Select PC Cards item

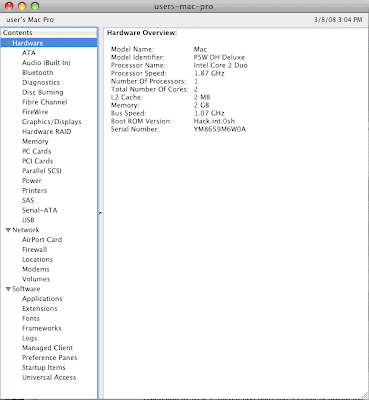pyautogui.click(x=36, y=151)
